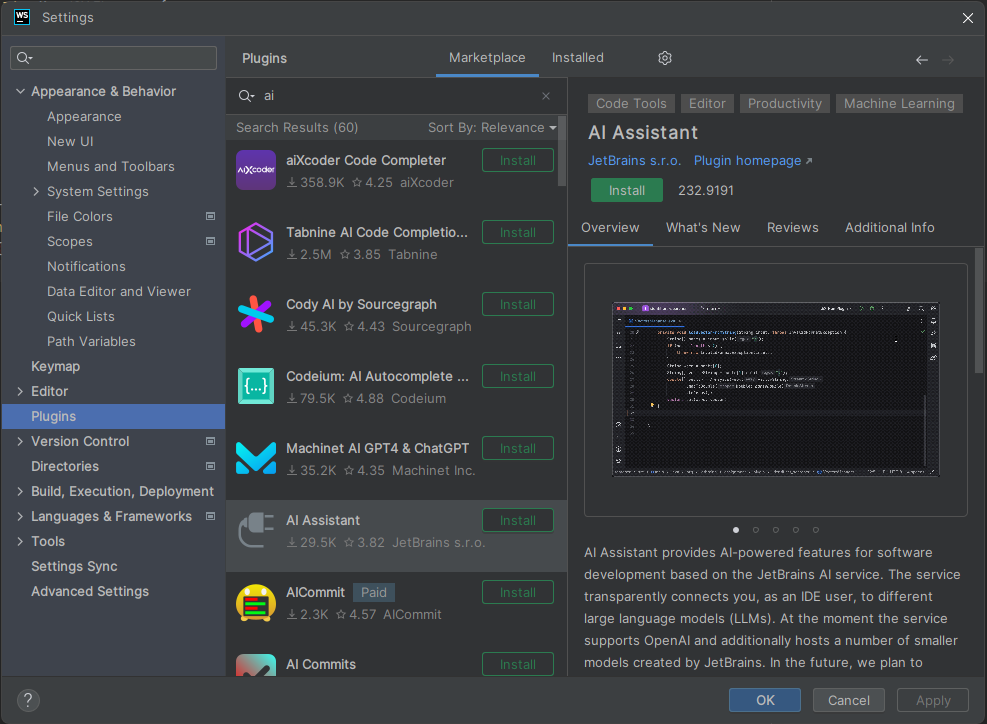Open the Sort By: Relevance dropdown
The height and width of the screenshot is (724, 987).
(492, 127)
